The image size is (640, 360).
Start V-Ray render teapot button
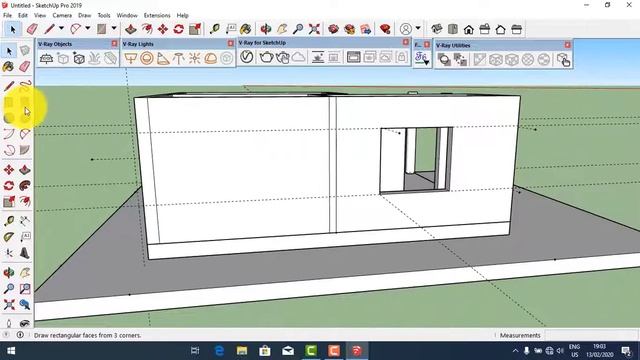tap(266, 57)
